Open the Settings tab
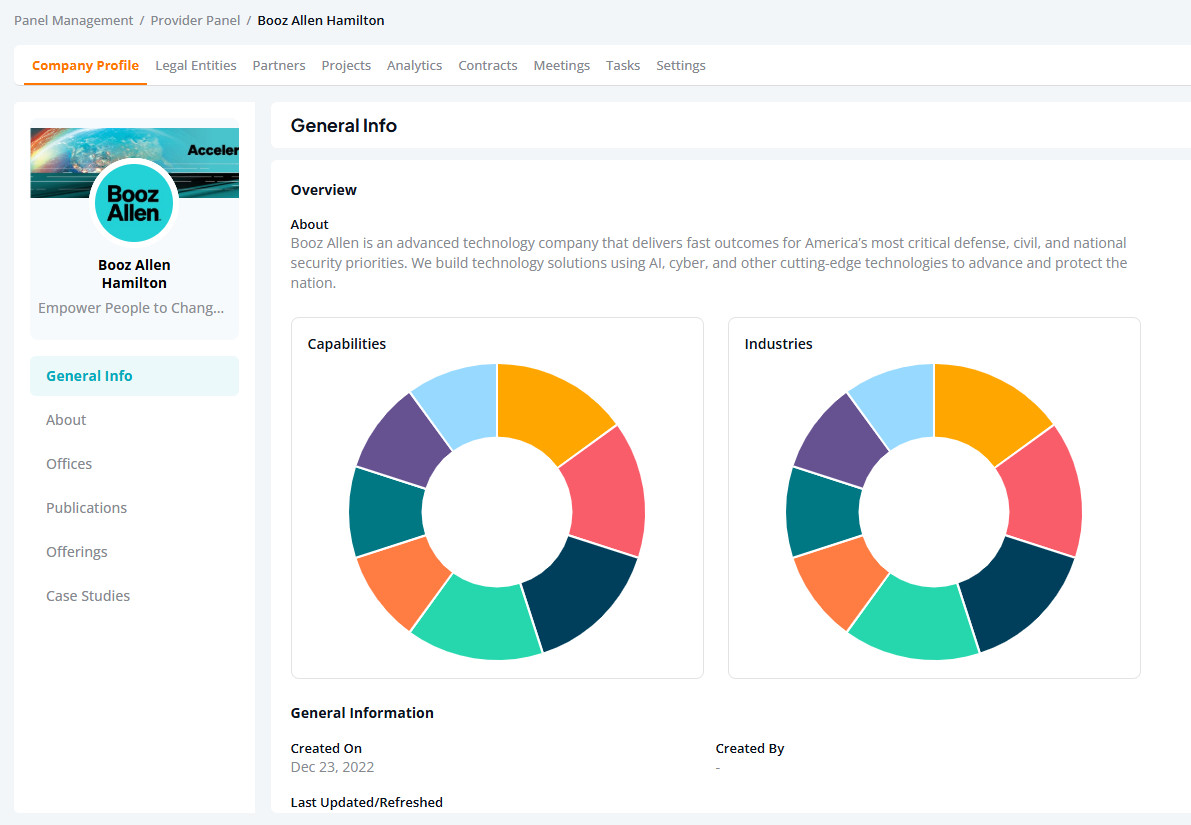Viewport: 1191px width, 825px height. [x=681, y=65]
